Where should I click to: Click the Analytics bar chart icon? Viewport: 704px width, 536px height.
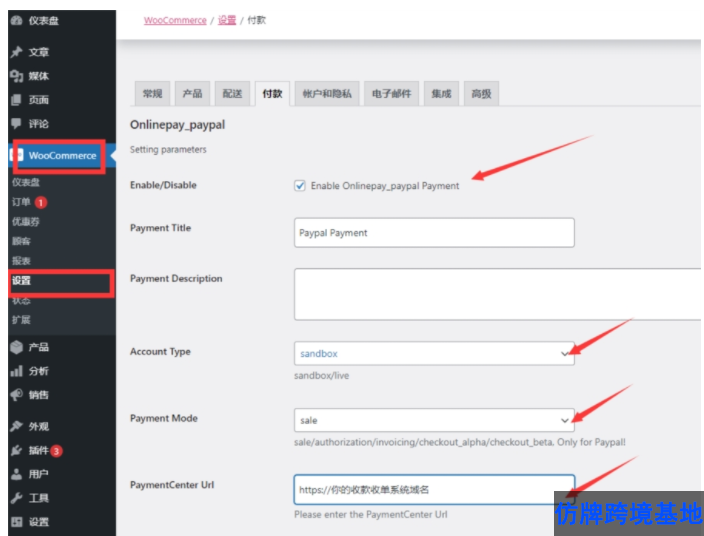point(16,371)
